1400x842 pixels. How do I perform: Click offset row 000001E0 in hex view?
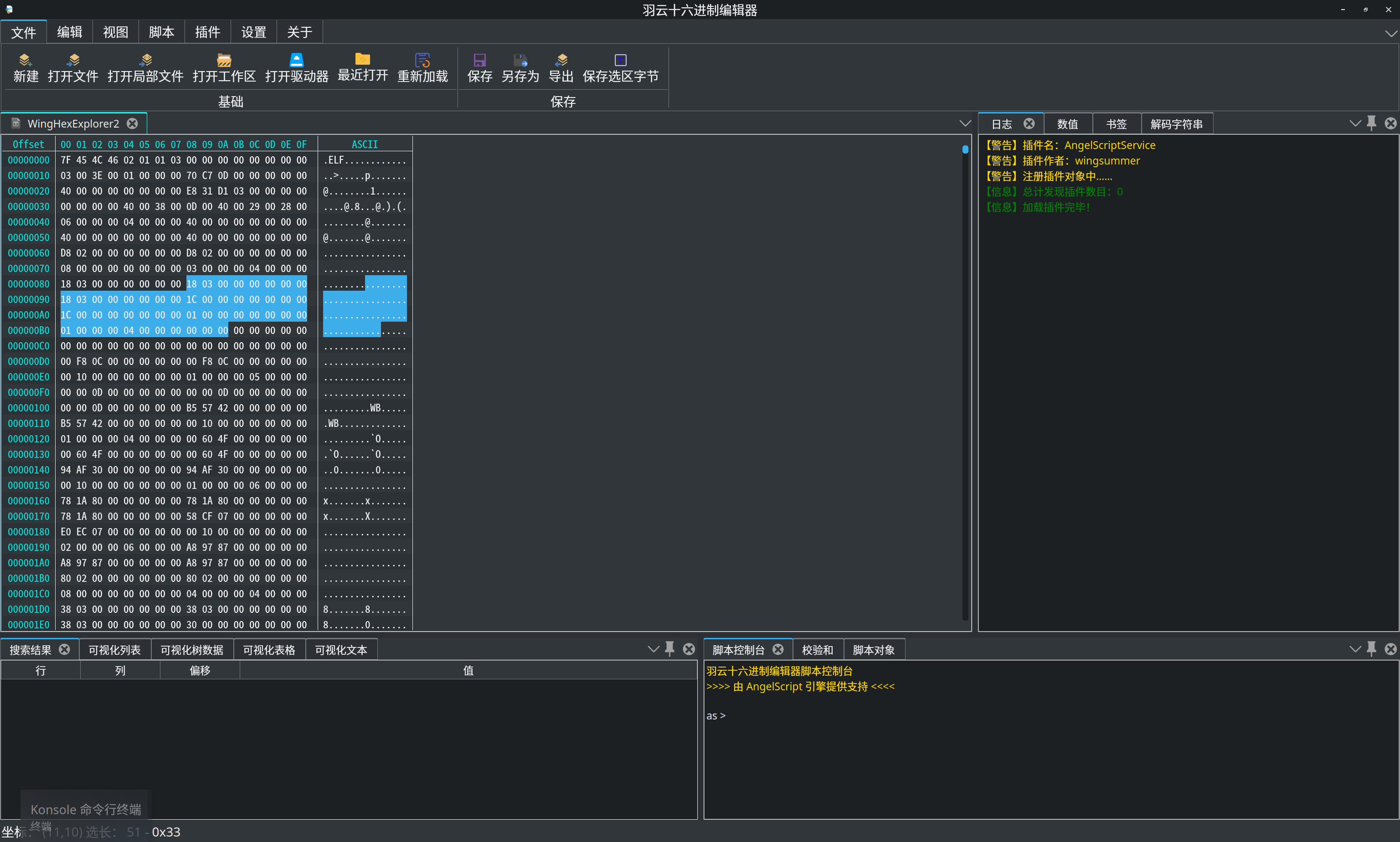[x=28, y=625]
